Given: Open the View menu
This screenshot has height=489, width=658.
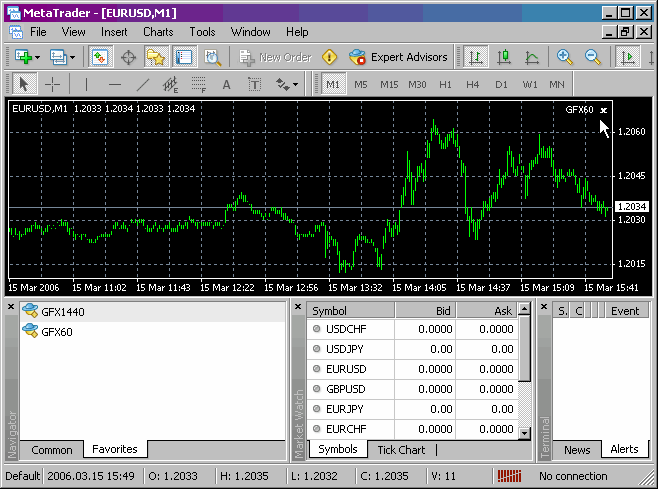Looking at the screenshot, I should [x=73, y=32].
